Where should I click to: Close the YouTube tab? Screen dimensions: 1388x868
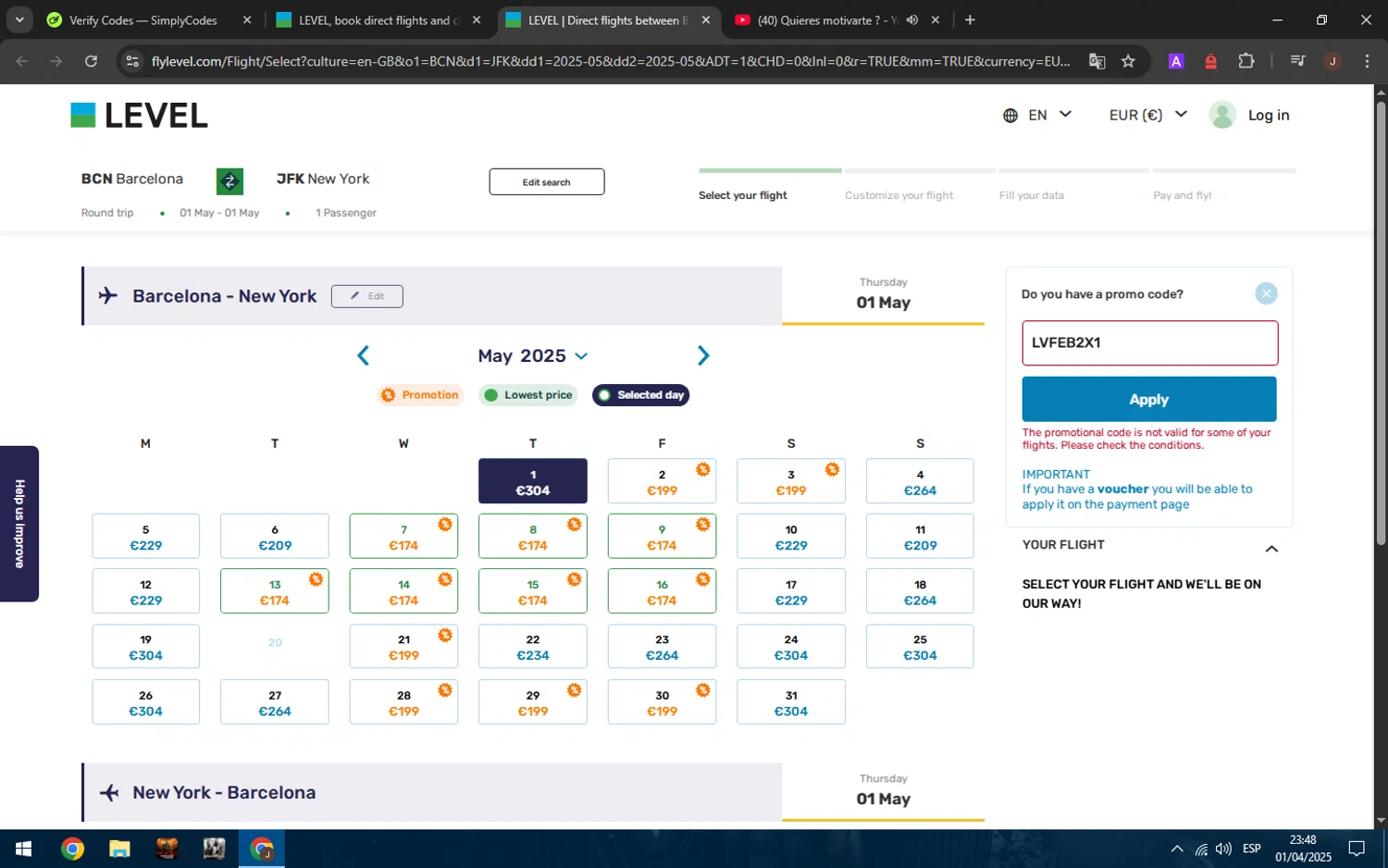click(936, 19)
